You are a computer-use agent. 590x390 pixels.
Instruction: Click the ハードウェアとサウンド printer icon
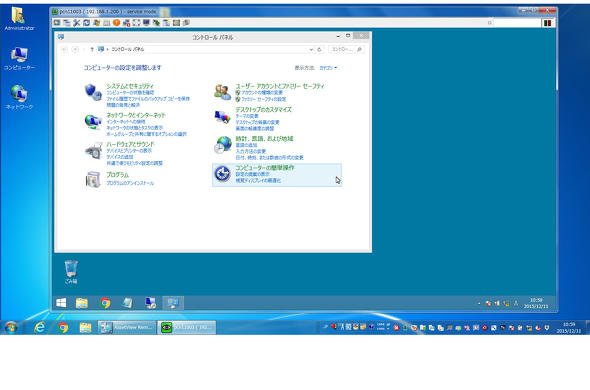click(x=93, y=151)
